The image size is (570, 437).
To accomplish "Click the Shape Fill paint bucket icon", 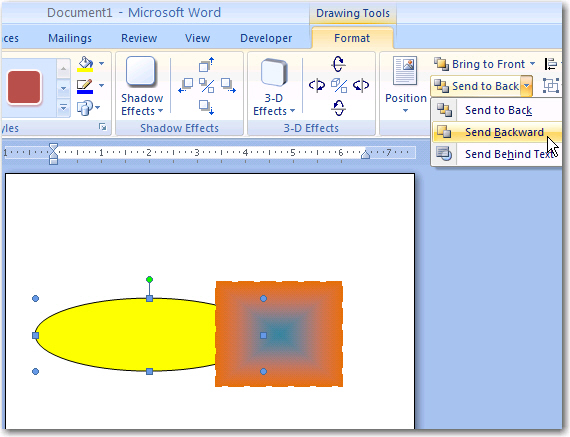I will pyautogui.click(x=85, y=64).
